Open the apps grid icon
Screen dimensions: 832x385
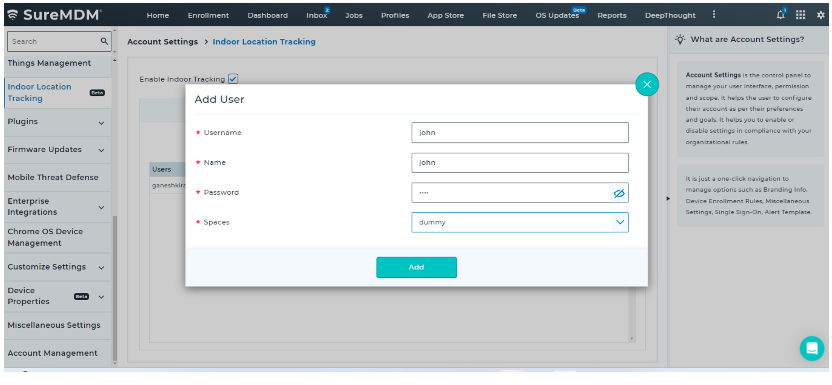click(800, 15)
